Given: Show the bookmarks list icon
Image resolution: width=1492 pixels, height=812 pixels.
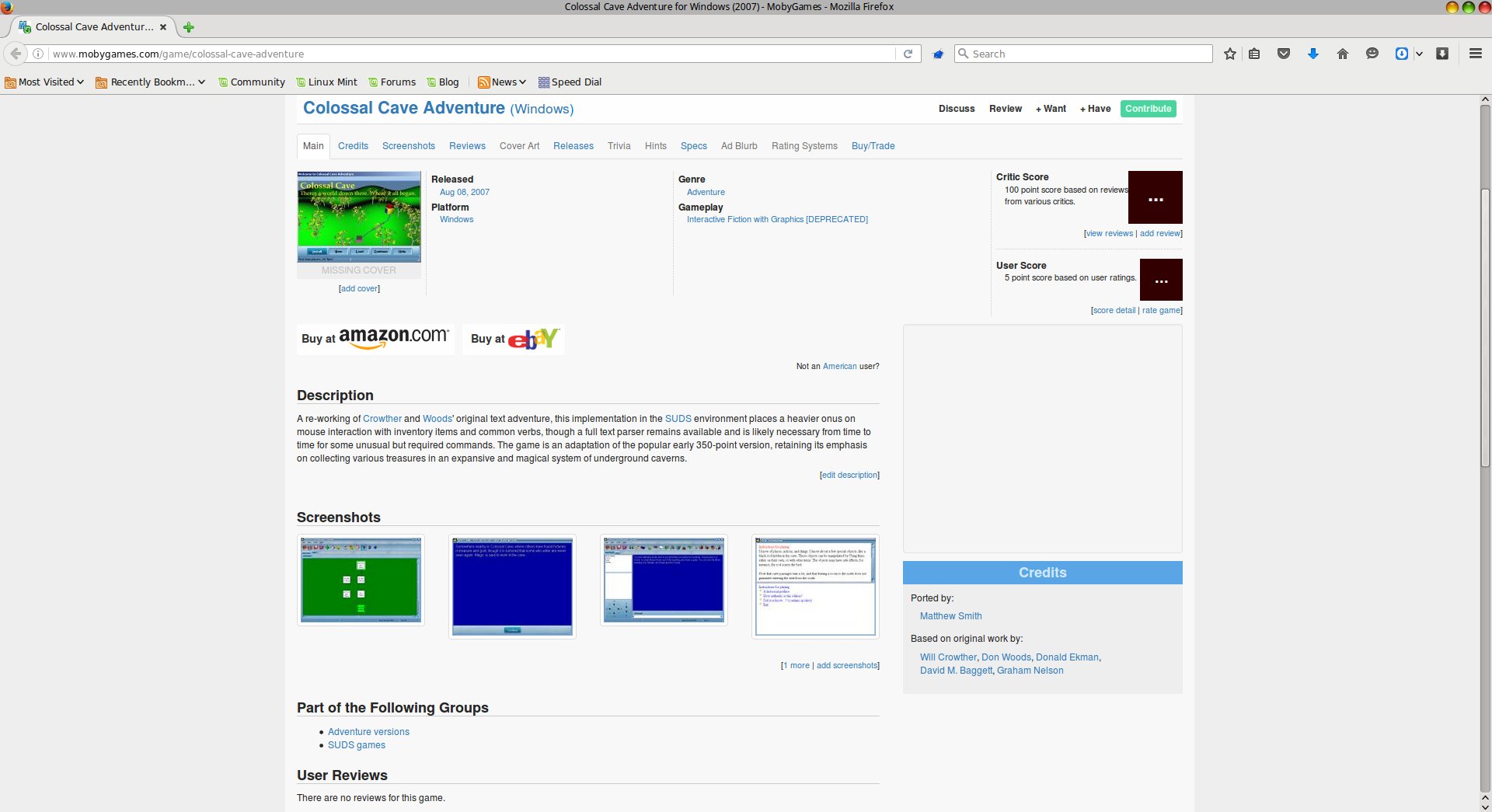Looking at the screenshot, I should (1254, 54).
